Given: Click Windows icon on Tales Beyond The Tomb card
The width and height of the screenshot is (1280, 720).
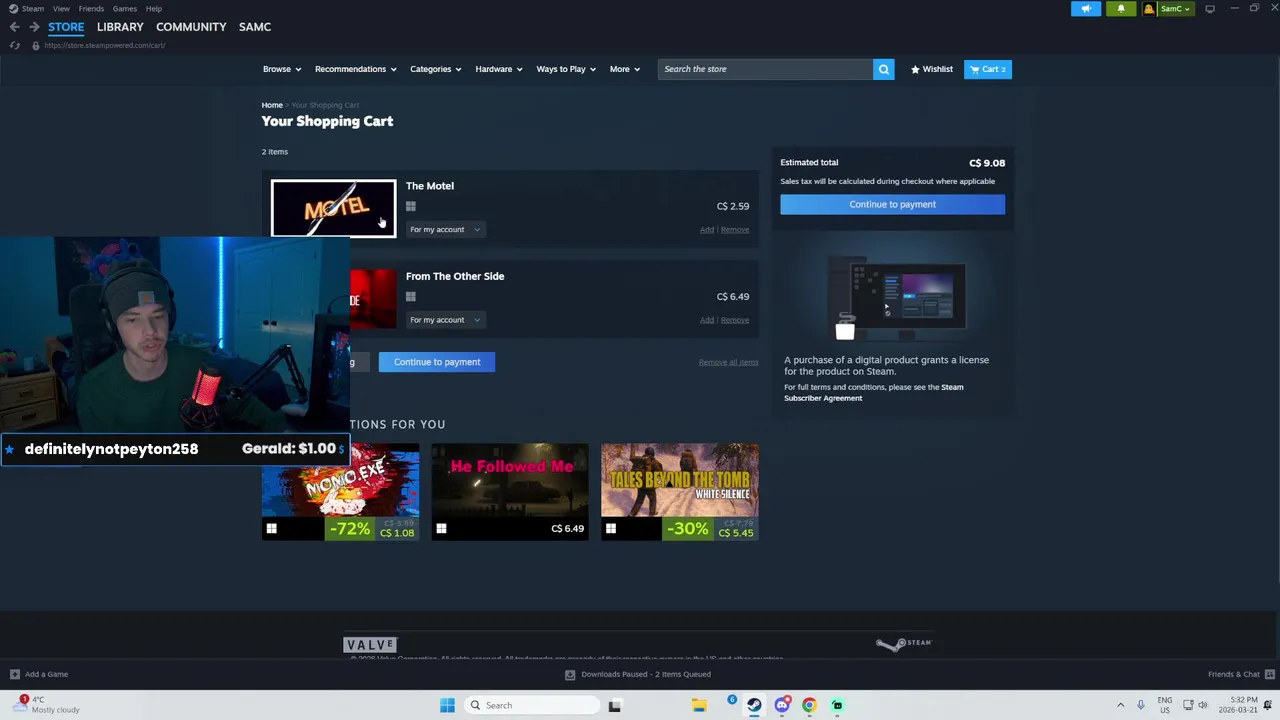Looking at the screenshot, I should click(x=611, y=528).
